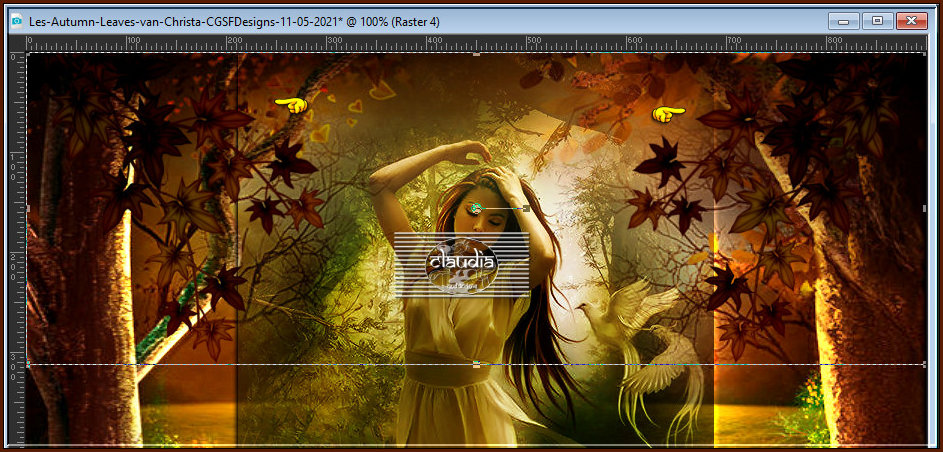Click the rotation handle right of the pivot
This screenshot has height=452, width=943.
click(x=527, y=208)
